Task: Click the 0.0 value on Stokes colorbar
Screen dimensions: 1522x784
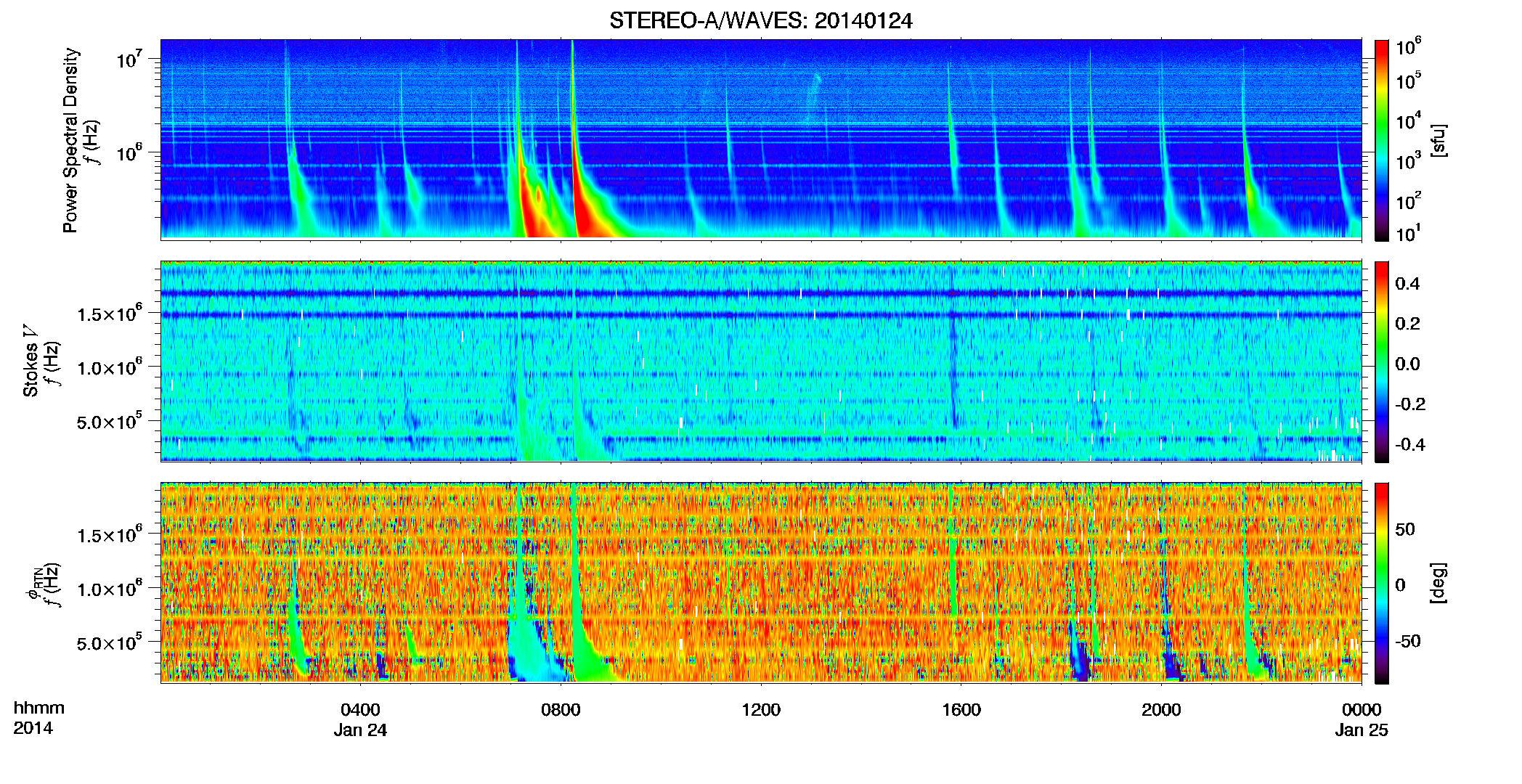Action: [x=1407, y=364]
